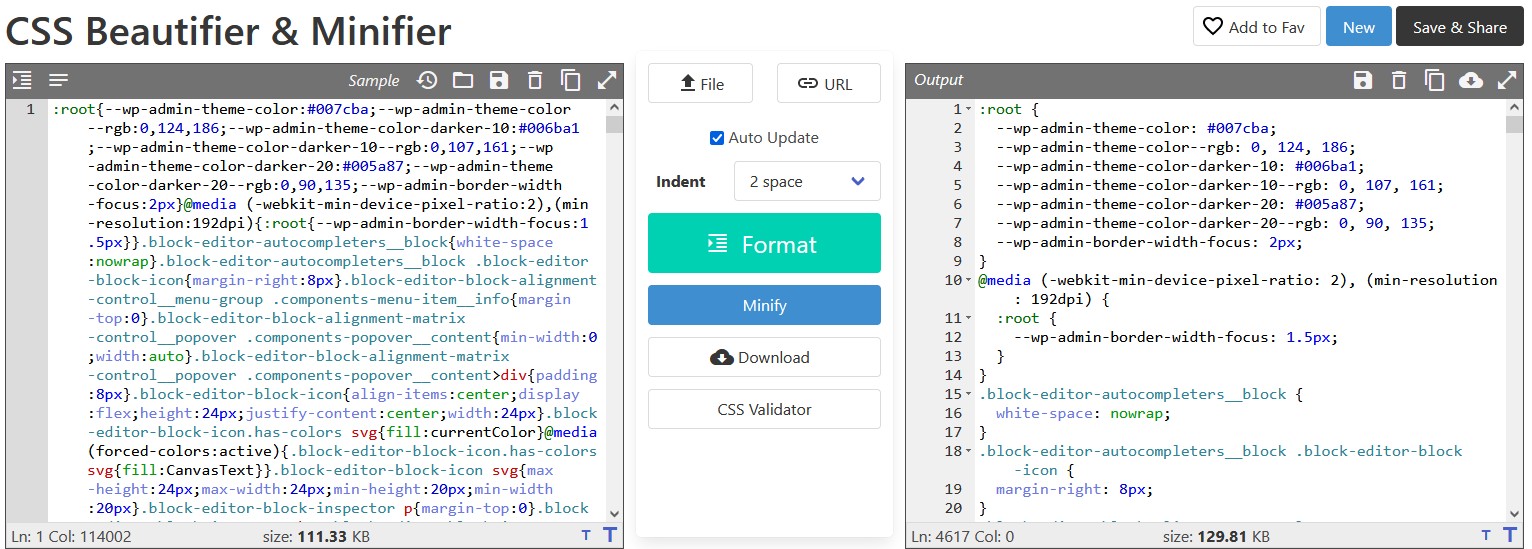
Task: Copy output CSS with the copy icon
Action: pyautogui.click(x=1434, y=80)
